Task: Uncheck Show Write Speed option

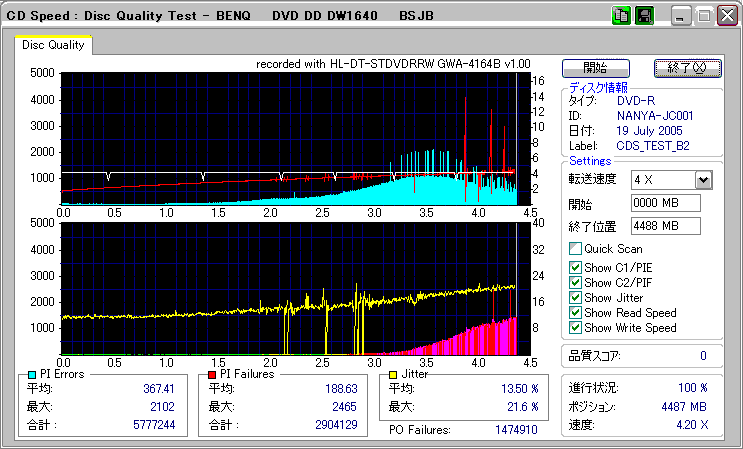Action: pyautogui.click(x=575, y=328)
